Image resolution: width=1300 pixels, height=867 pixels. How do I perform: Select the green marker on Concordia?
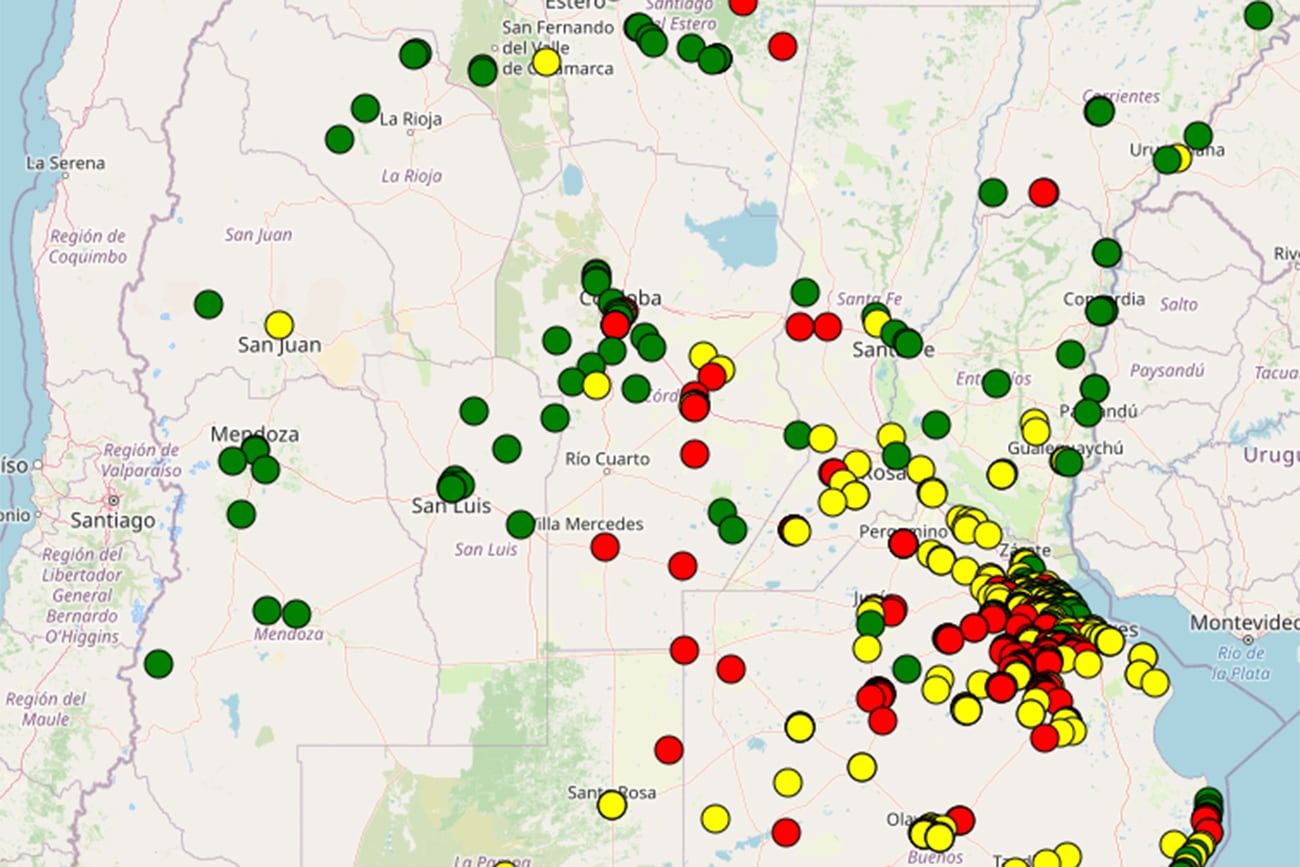click(x=1101, y=310)
